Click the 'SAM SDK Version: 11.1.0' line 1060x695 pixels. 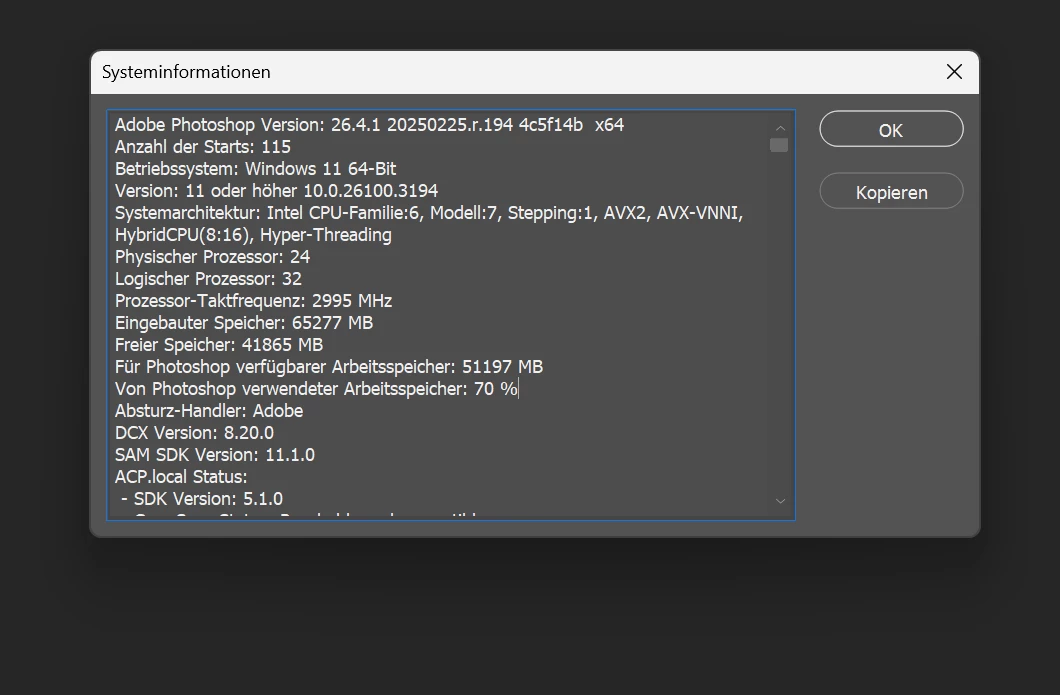point(214,455)
